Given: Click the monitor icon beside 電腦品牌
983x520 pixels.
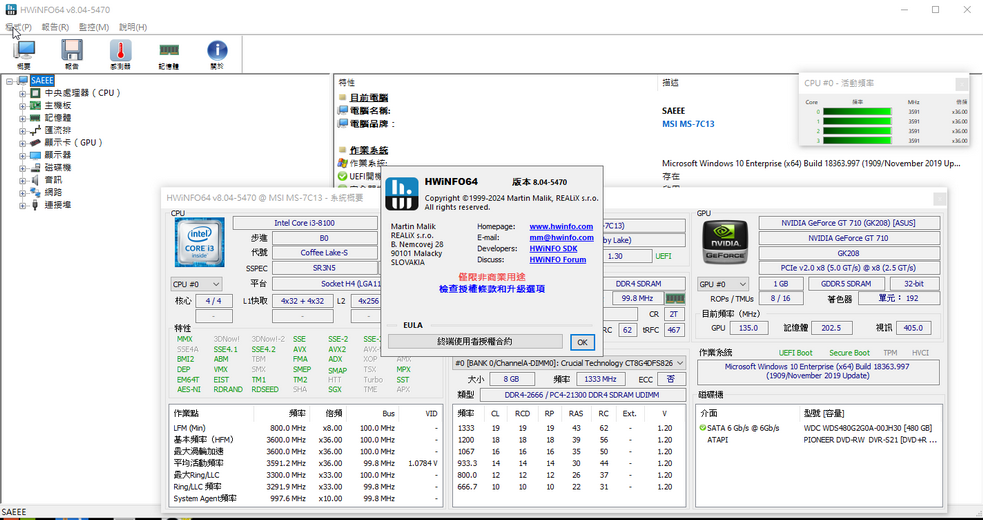Looking at the screenshot, I should point(343,124).
